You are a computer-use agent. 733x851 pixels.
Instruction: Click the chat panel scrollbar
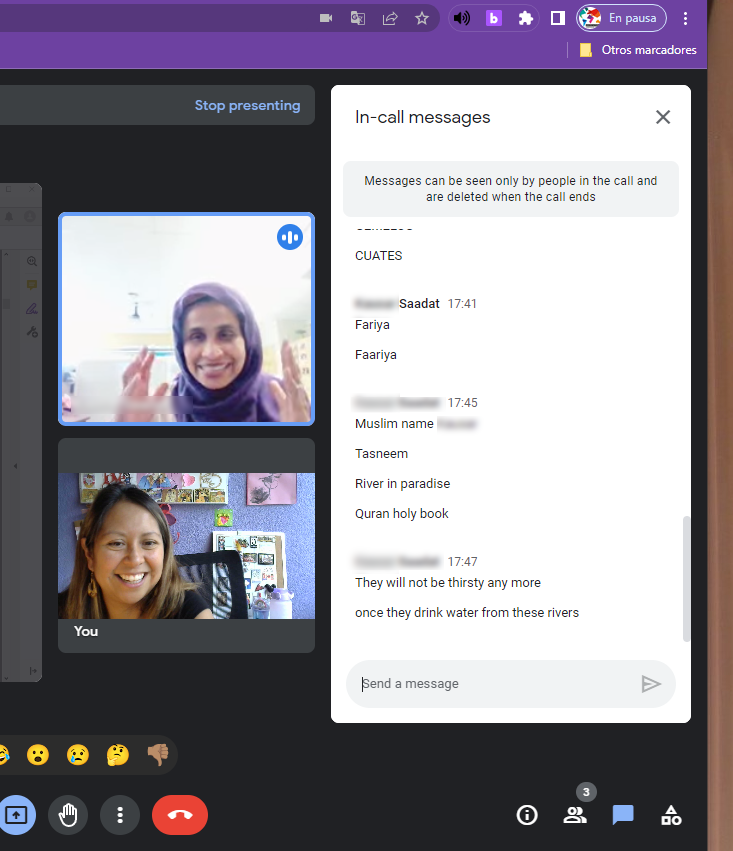pyautogui.click(x=686, y=579)
